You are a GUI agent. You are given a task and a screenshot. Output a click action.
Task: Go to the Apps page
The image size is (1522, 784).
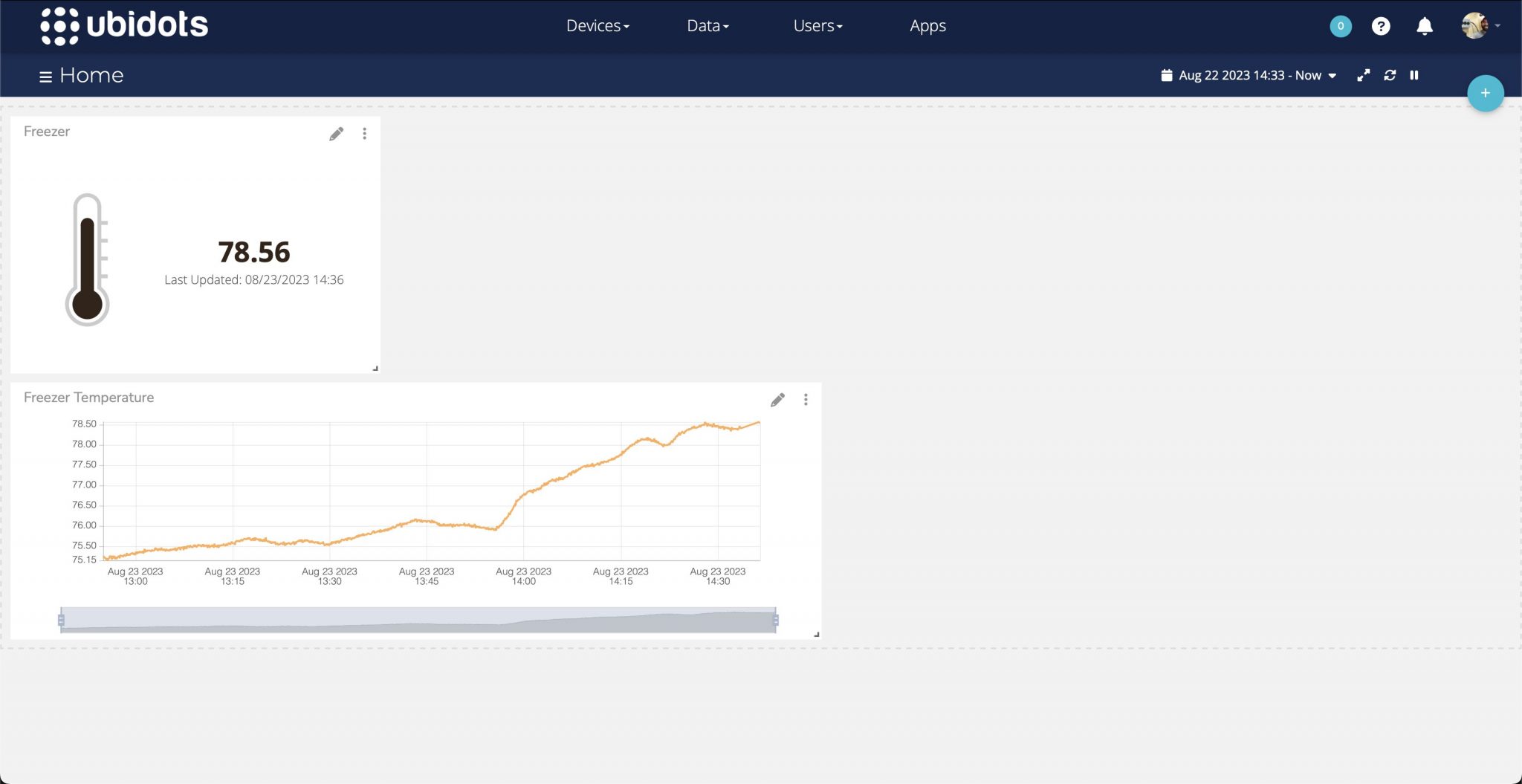pos(927,26)
